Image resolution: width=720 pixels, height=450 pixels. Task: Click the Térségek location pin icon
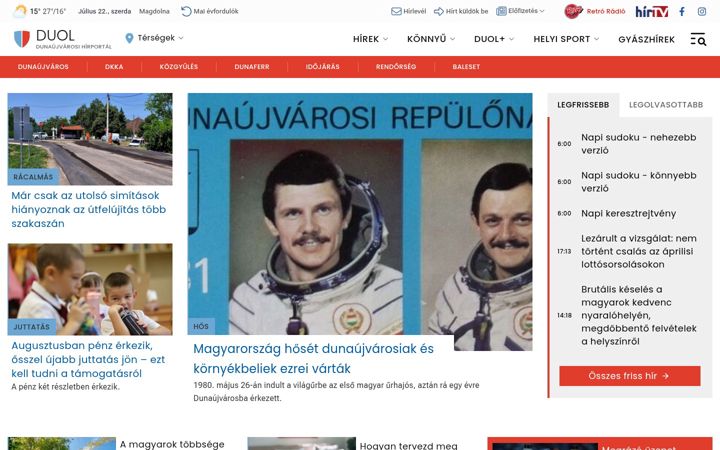pyautogui.click(x=129, y=38)
